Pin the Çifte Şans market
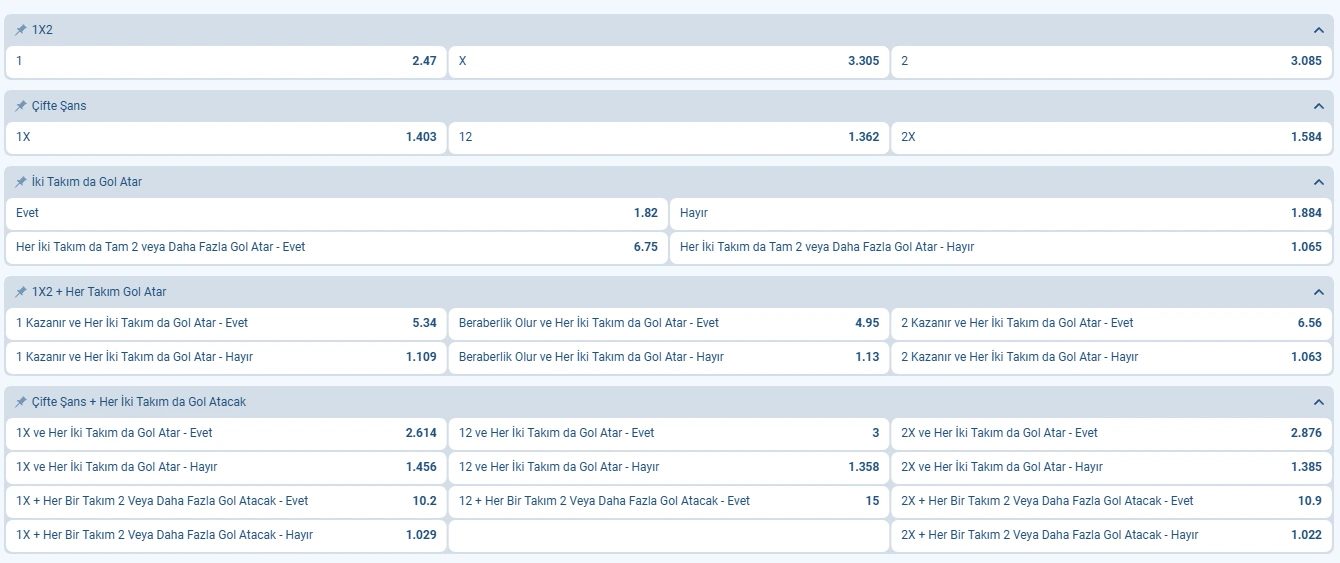The height and width of the screenshot is (563, 1340). [x=20, y=106]
